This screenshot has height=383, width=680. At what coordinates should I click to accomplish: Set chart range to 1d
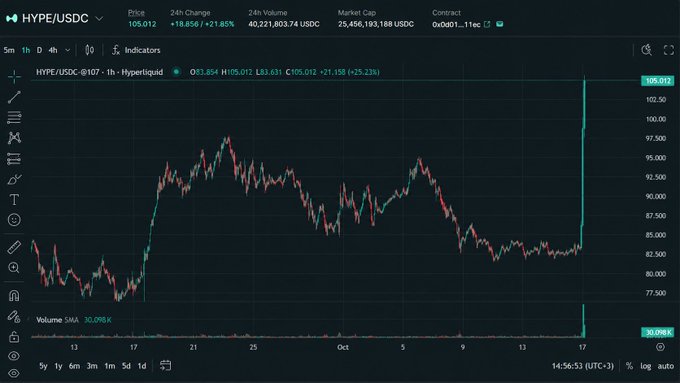click(142, 366)
